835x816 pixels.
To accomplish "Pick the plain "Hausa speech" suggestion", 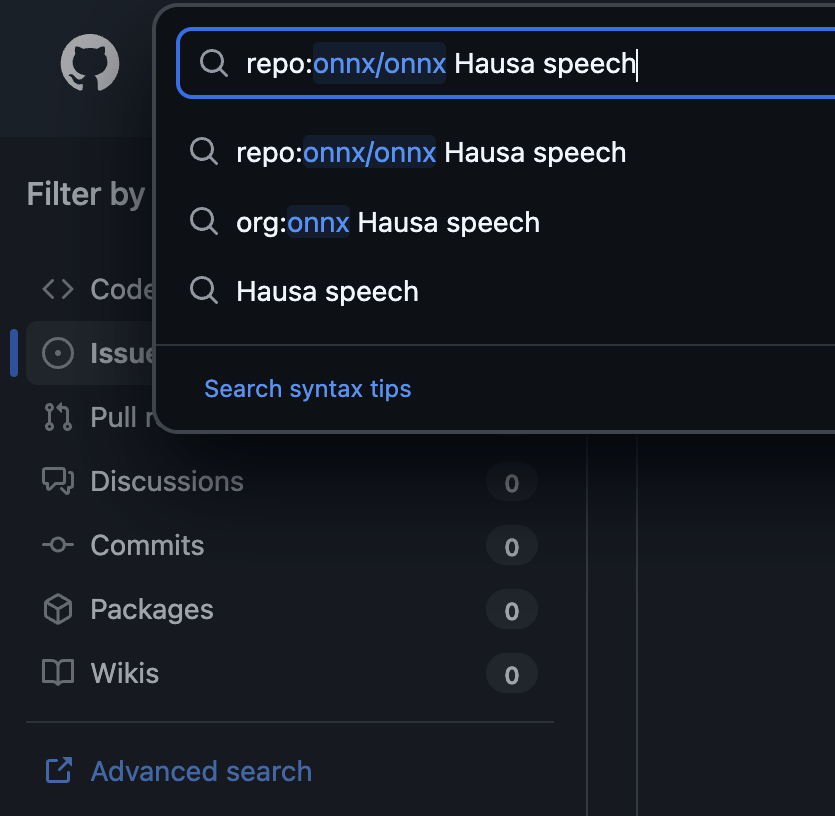I will click(x=327, y=292).
